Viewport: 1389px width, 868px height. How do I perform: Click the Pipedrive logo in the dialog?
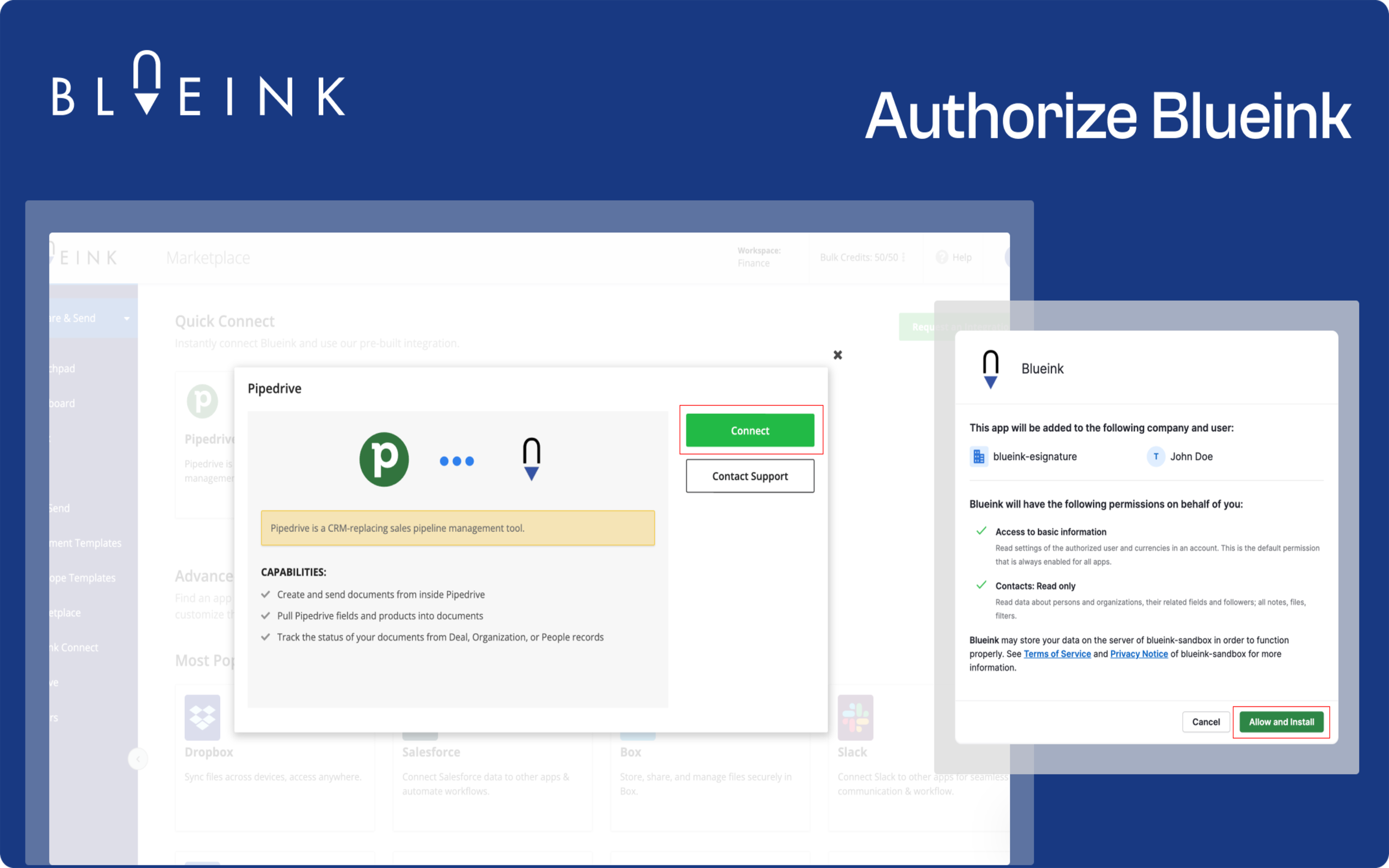(384, 459)
